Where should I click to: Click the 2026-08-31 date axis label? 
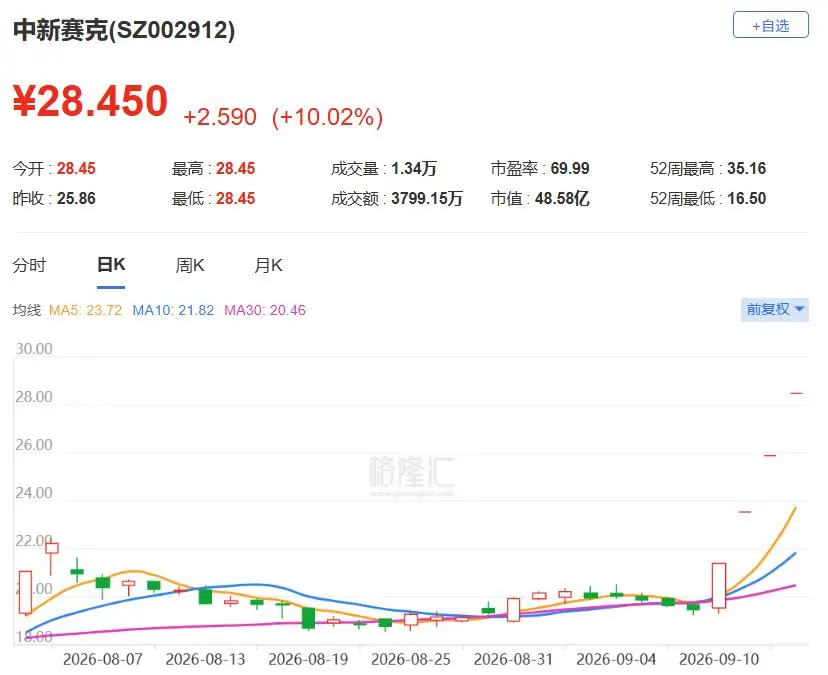pyautogui.click(x=513, y=659)
